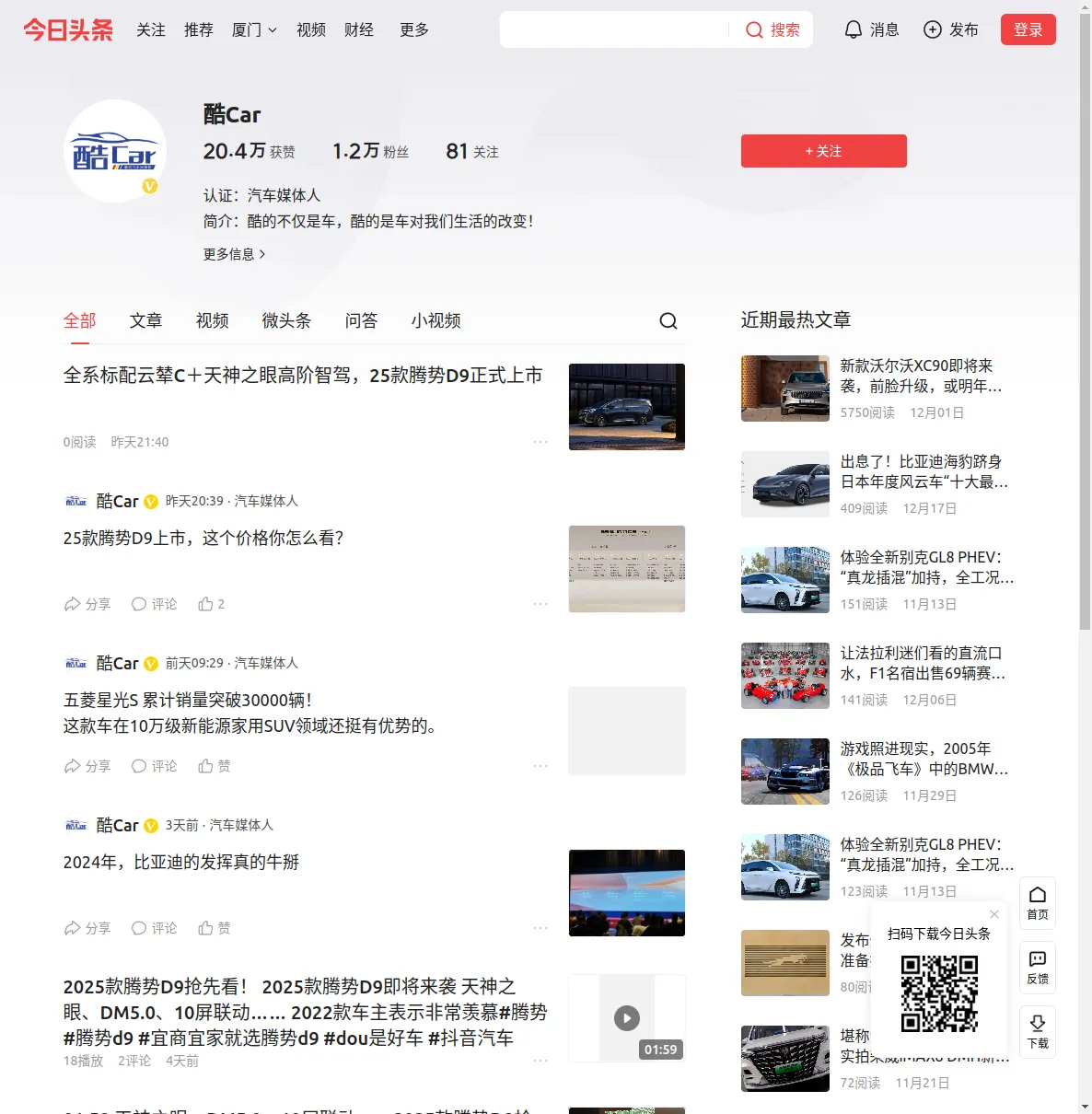
Task: Share the 2024年比亚迪 post
Action: tap(87, 928)
